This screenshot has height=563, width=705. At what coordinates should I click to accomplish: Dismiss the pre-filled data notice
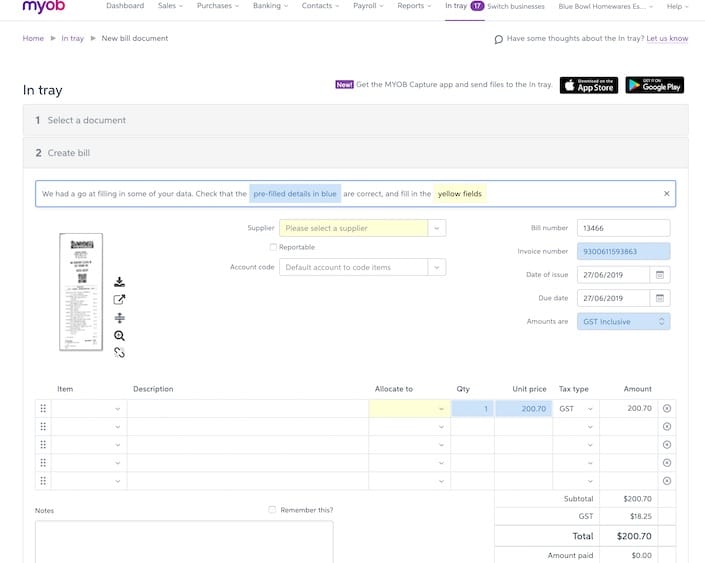tap(667, 193)
